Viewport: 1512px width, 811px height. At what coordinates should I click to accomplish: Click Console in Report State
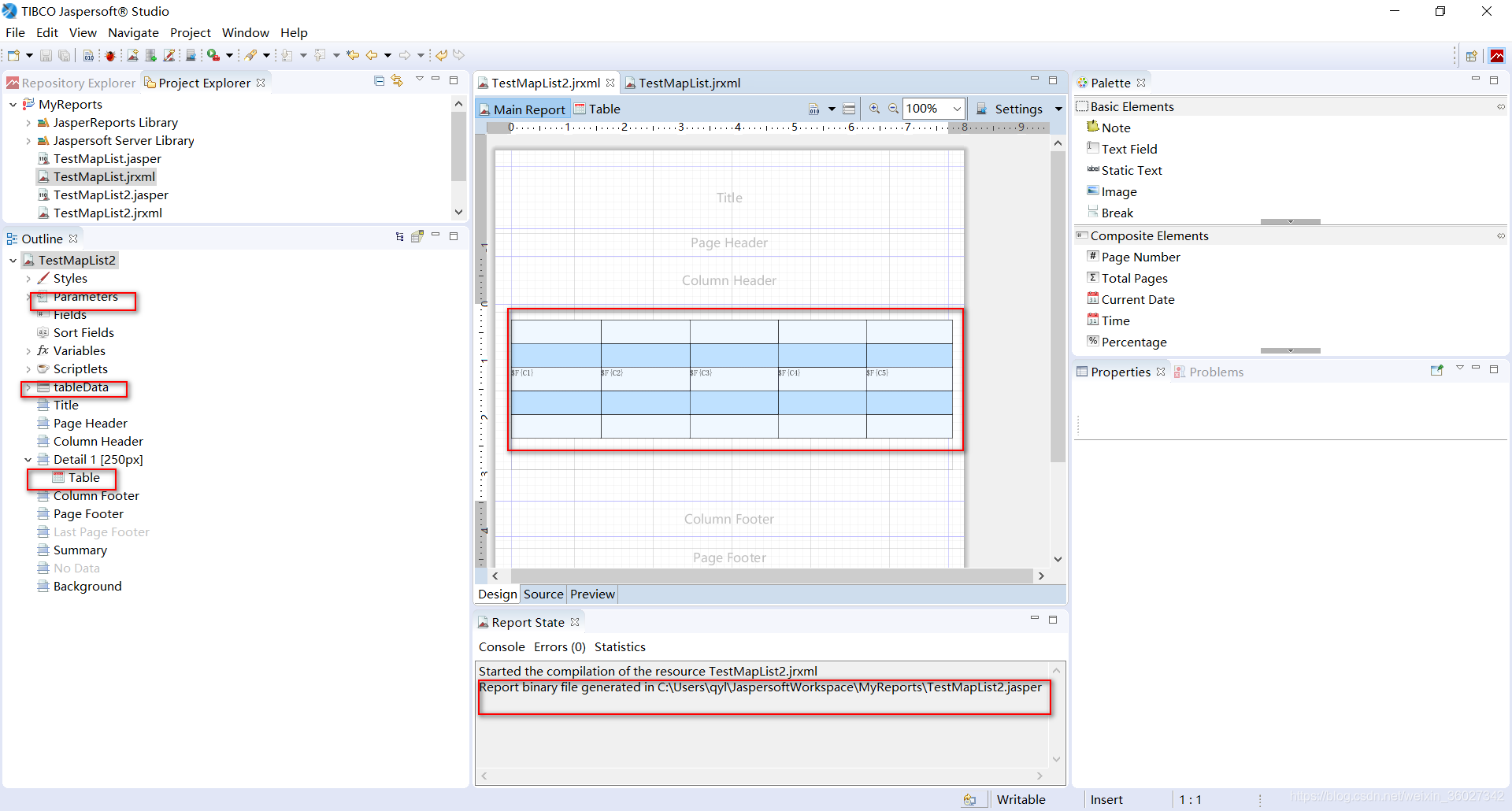(x=502, y=646)
